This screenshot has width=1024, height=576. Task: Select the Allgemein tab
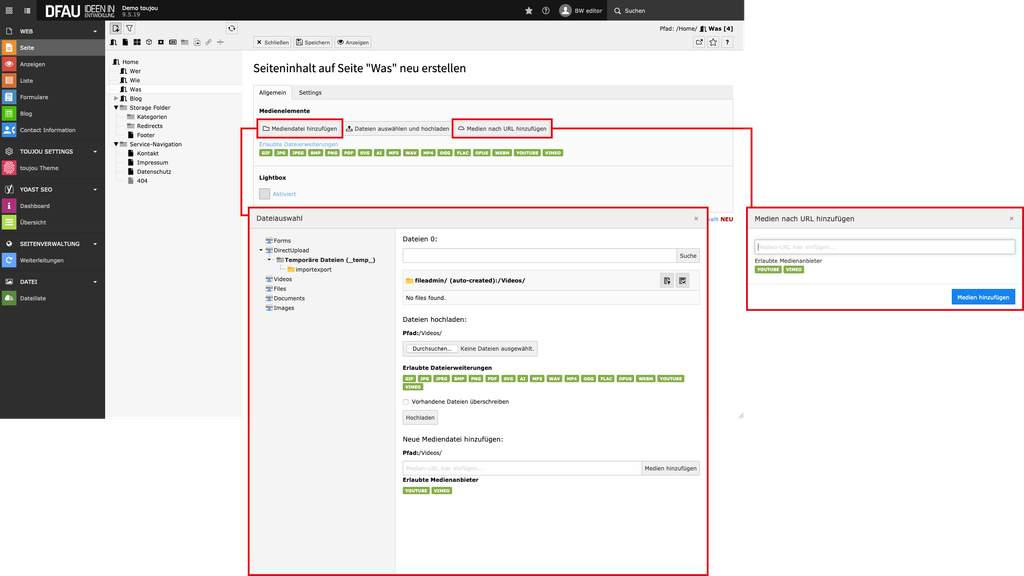tap(272, 92)
